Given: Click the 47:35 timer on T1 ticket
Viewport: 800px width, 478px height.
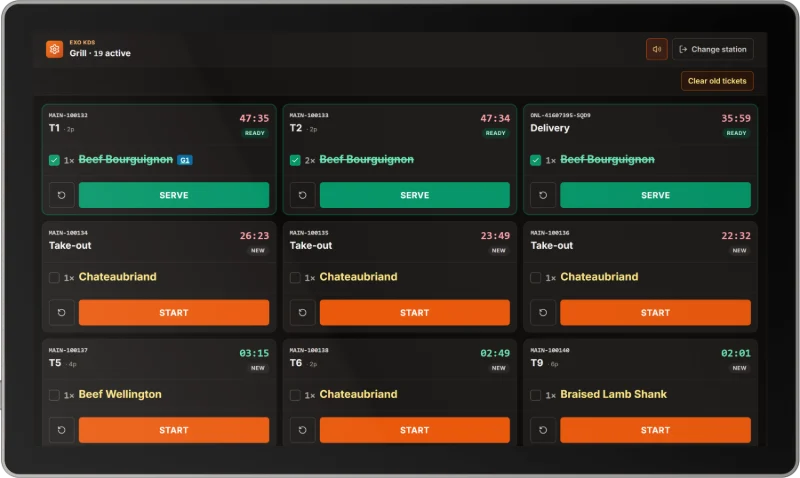Looking at the screenshot, I should click(x=254, y=118).
